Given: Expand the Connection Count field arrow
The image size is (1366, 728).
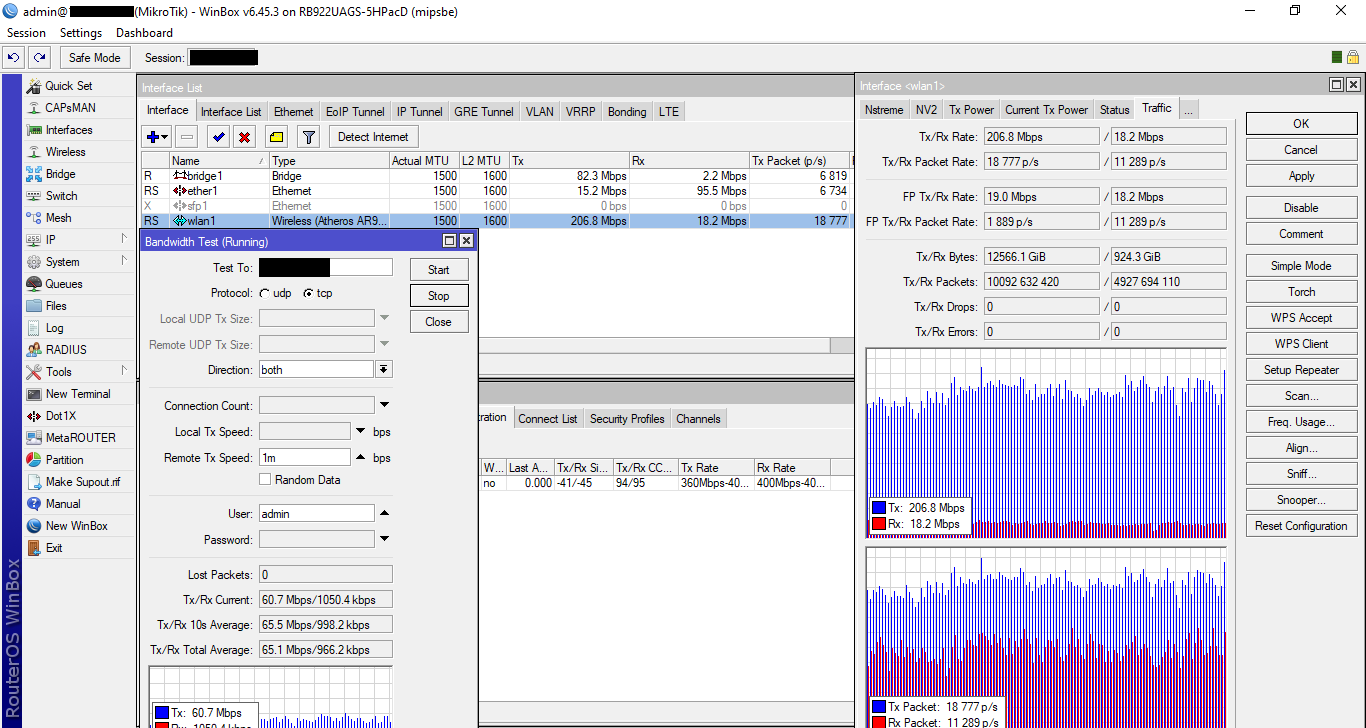Looking at the screenshot, I should (383, 406).
